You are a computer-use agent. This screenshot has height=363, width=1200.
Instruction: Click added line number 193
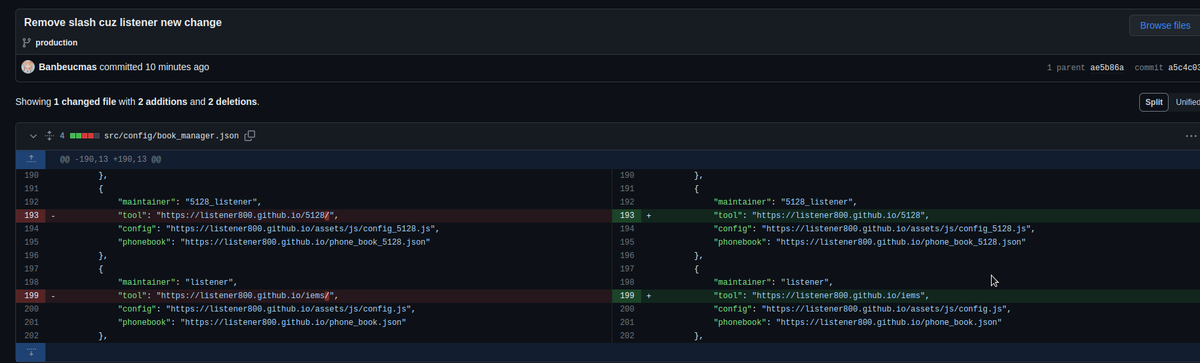(627, 215)
